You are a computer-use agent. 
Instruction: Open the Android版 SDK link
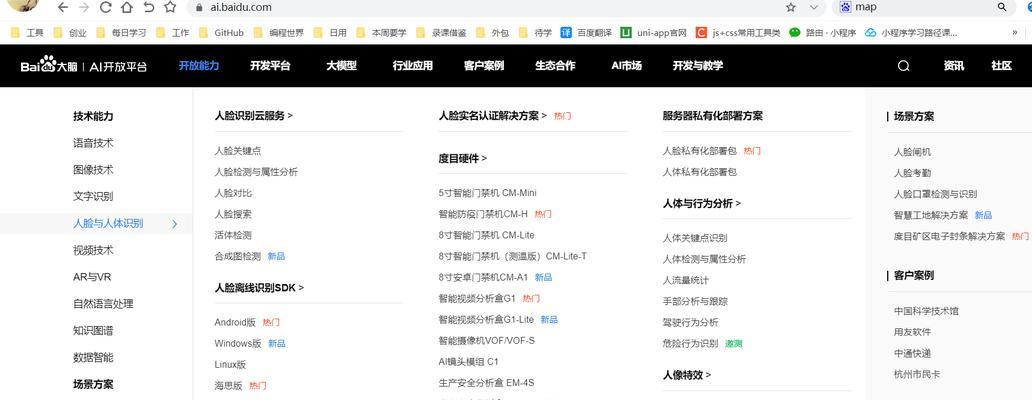click(x=235, y=322)
